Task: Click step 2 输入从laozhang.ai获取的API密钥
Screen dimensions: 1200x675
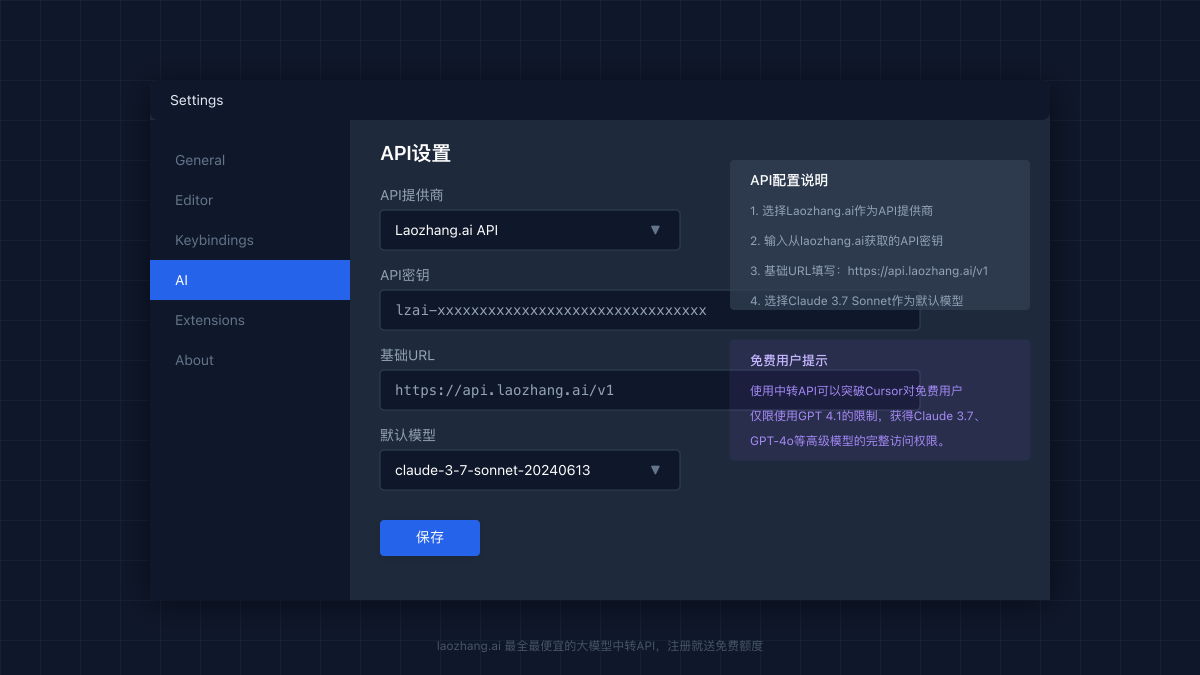Action: coord(846,241)
